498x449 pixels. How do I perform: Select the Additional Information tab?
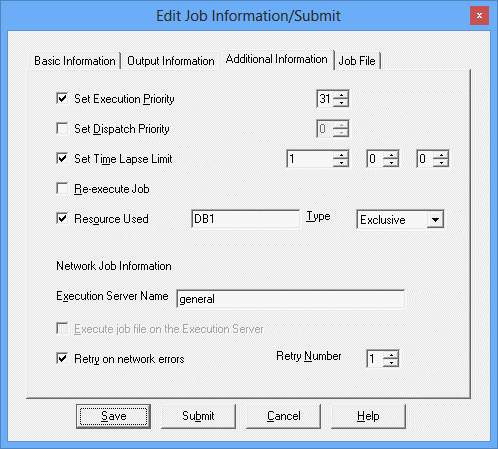(x=276, y=59)
